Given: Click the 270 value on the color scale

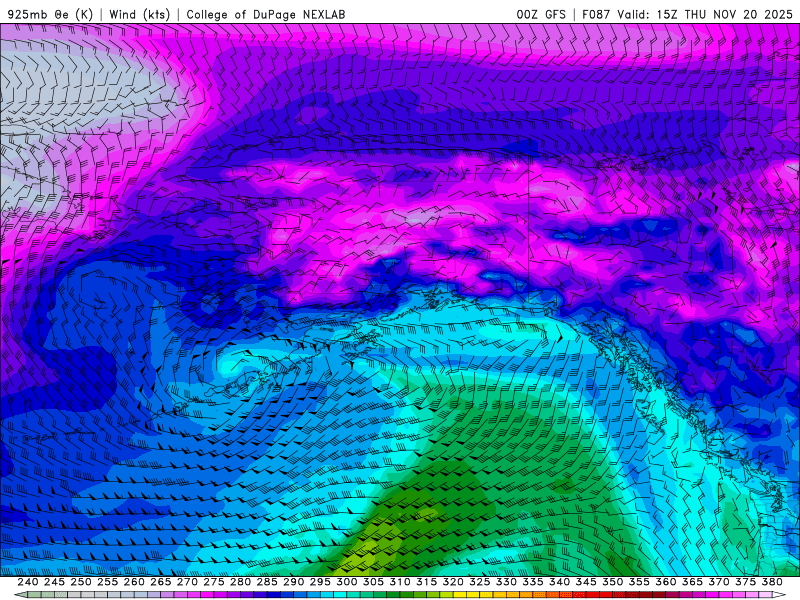Looking at the screenshot, I should click(187, 582).
